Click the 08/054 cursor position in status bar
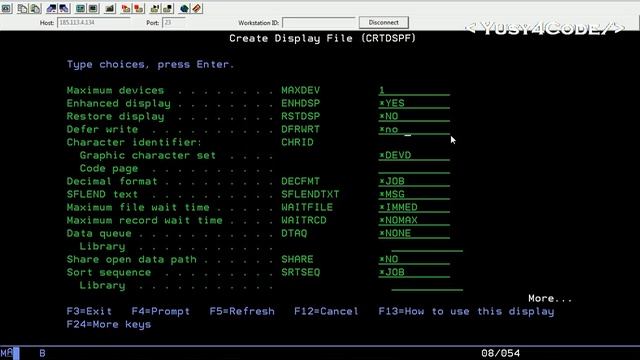Image resolution: width=640 pixels, height=360 pixels. coord(500,353)
